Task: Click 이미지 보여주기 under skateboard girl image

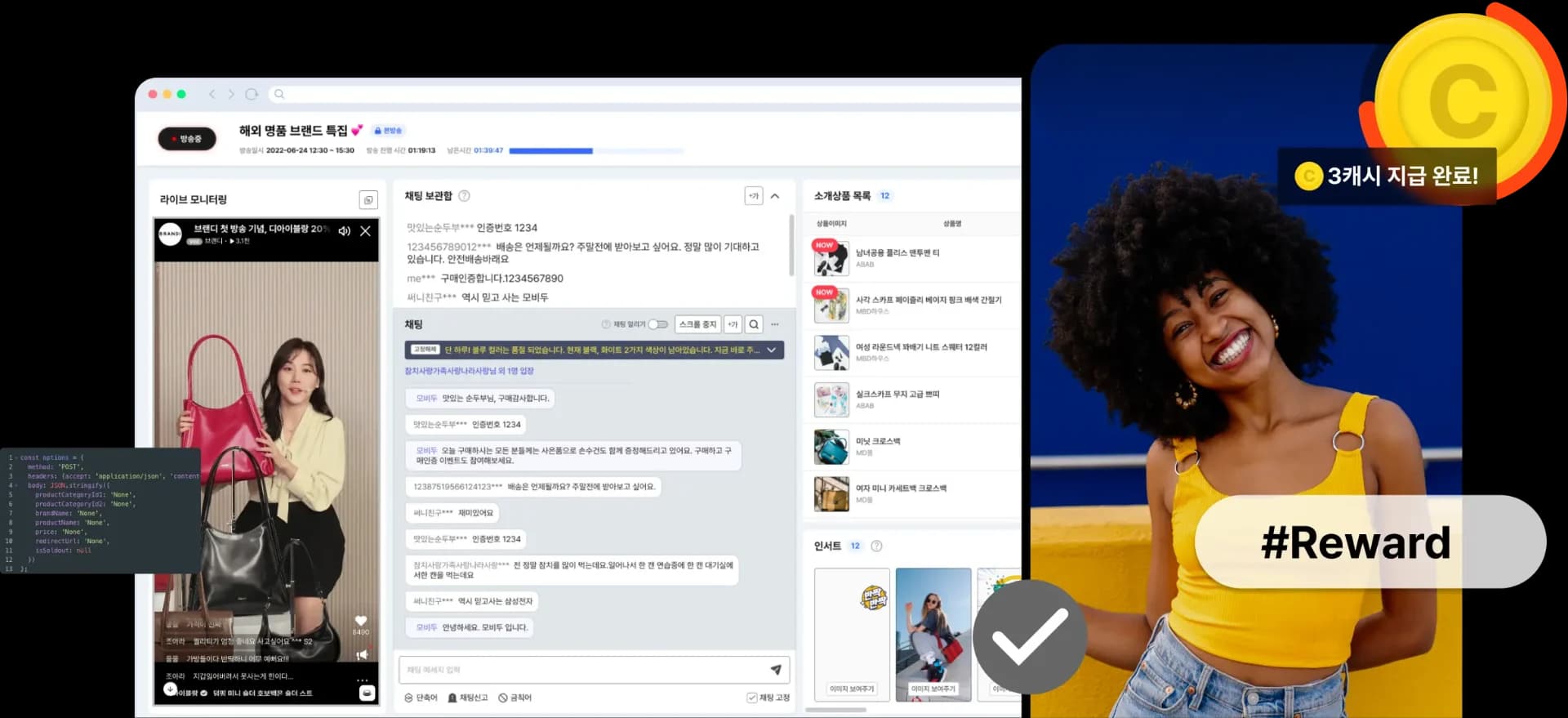Action: 933,689
